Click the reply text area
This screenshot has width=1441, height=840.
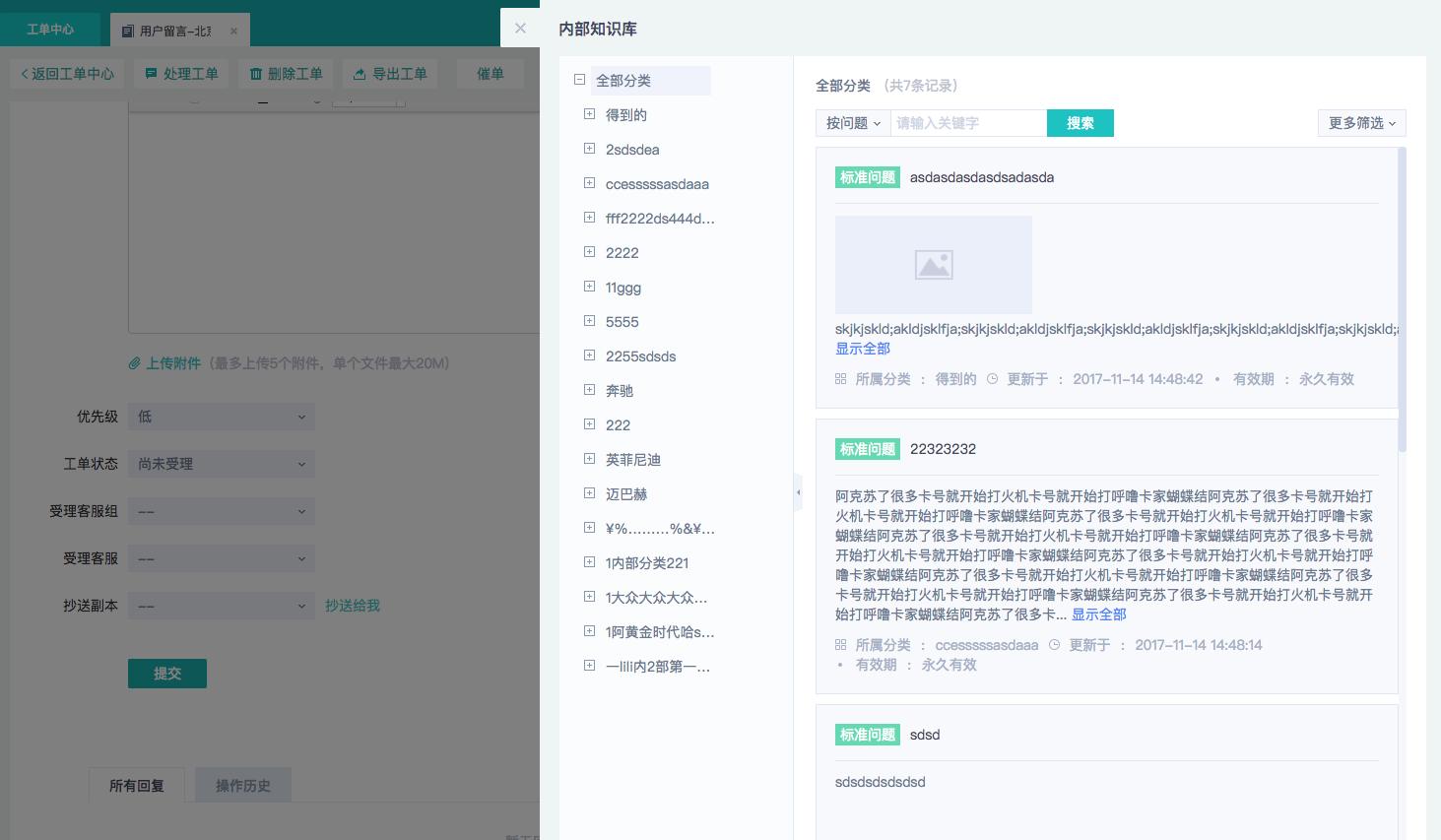click(x=334, y=222)
